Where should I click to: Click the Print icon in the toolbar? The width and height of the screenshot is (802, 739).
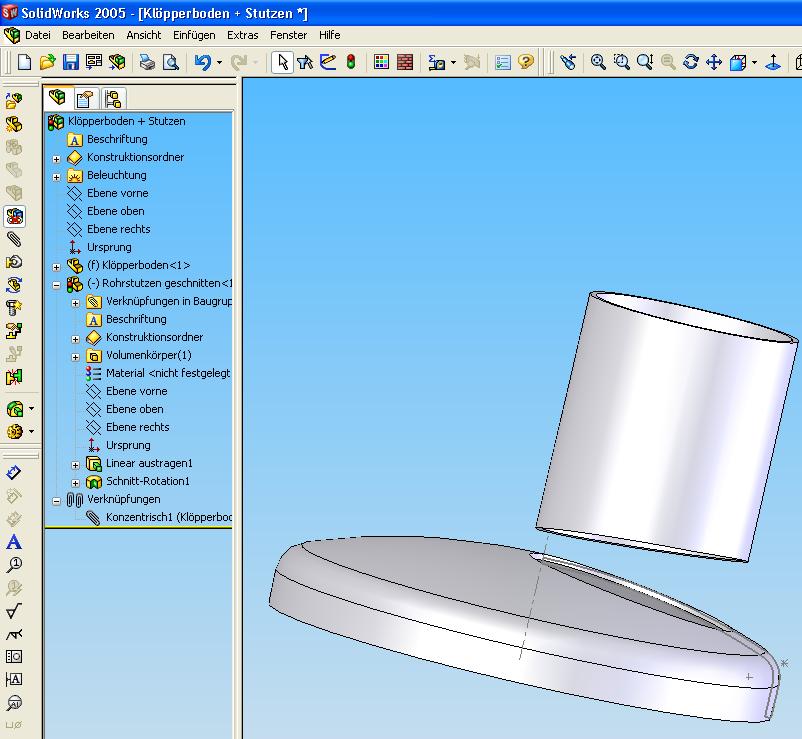point(147,62)
